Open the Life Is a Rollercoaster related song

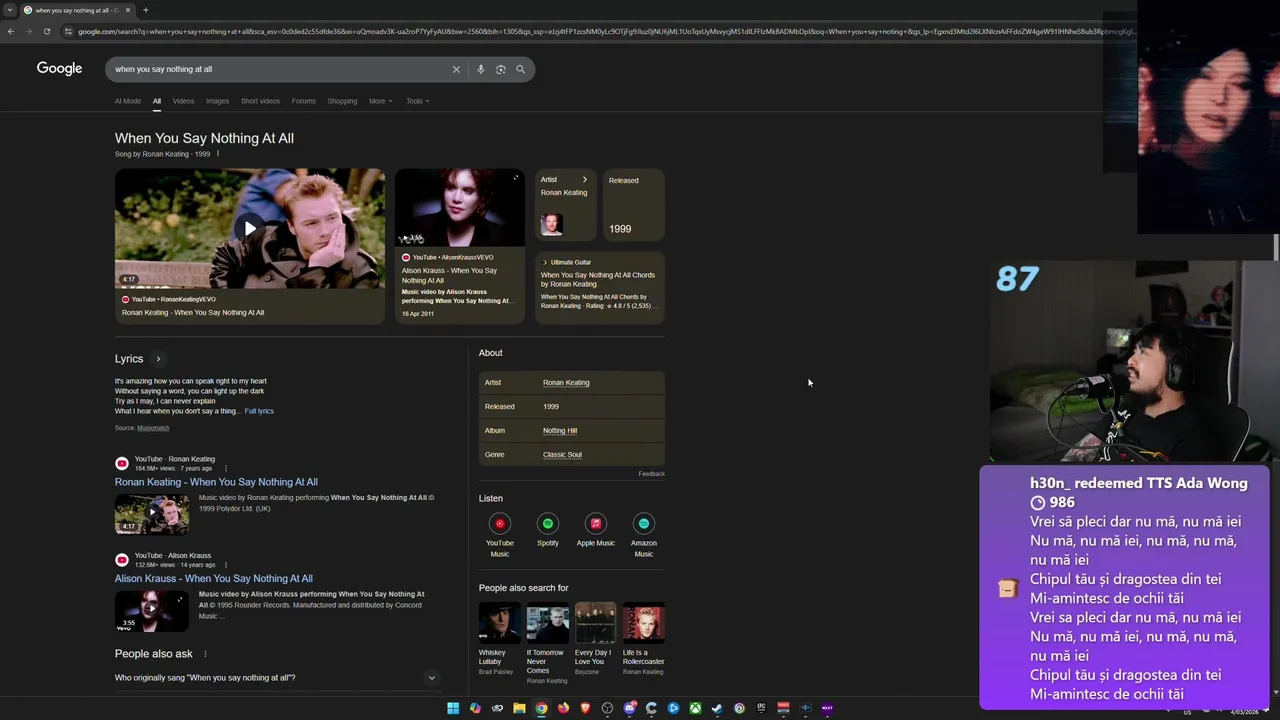[x=643, y=640]
